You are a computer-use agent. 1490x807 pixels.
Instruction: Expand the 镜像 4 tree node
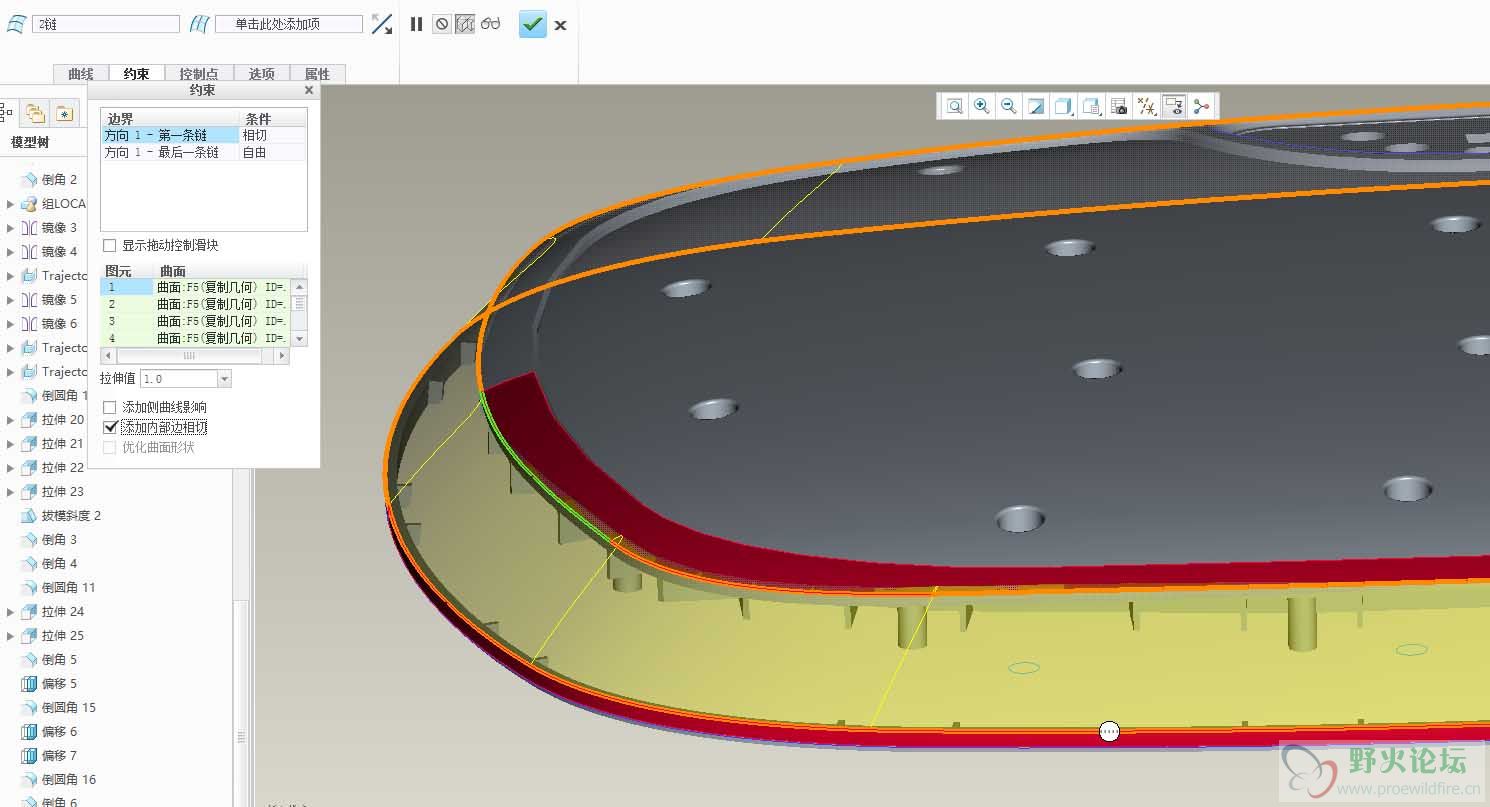pos(10,252)
